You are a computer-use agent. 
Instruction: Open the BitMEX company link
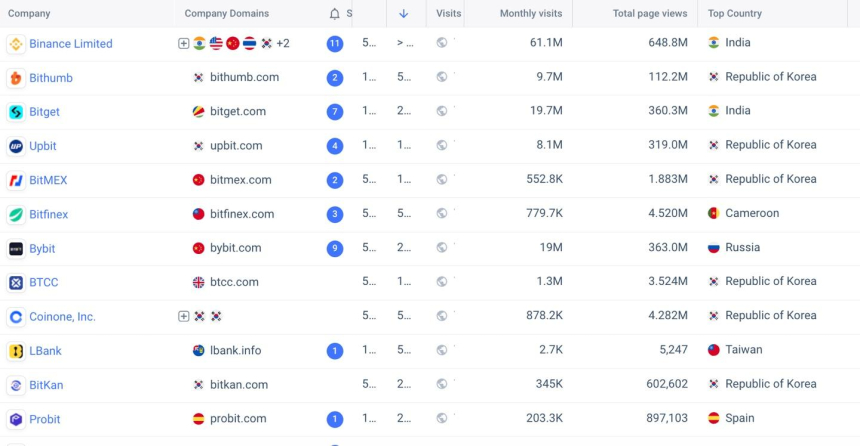(x=48, y=180)
